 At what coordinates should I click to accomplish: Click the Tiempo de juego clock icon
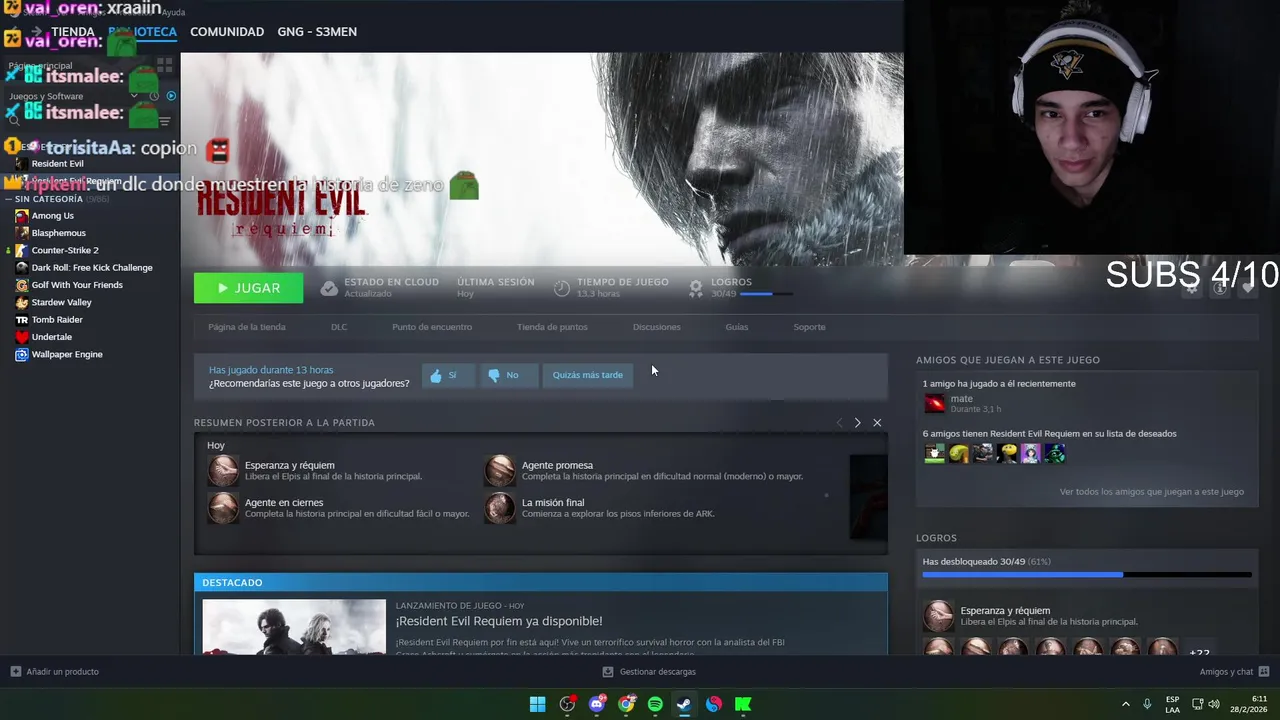(562, 288)
